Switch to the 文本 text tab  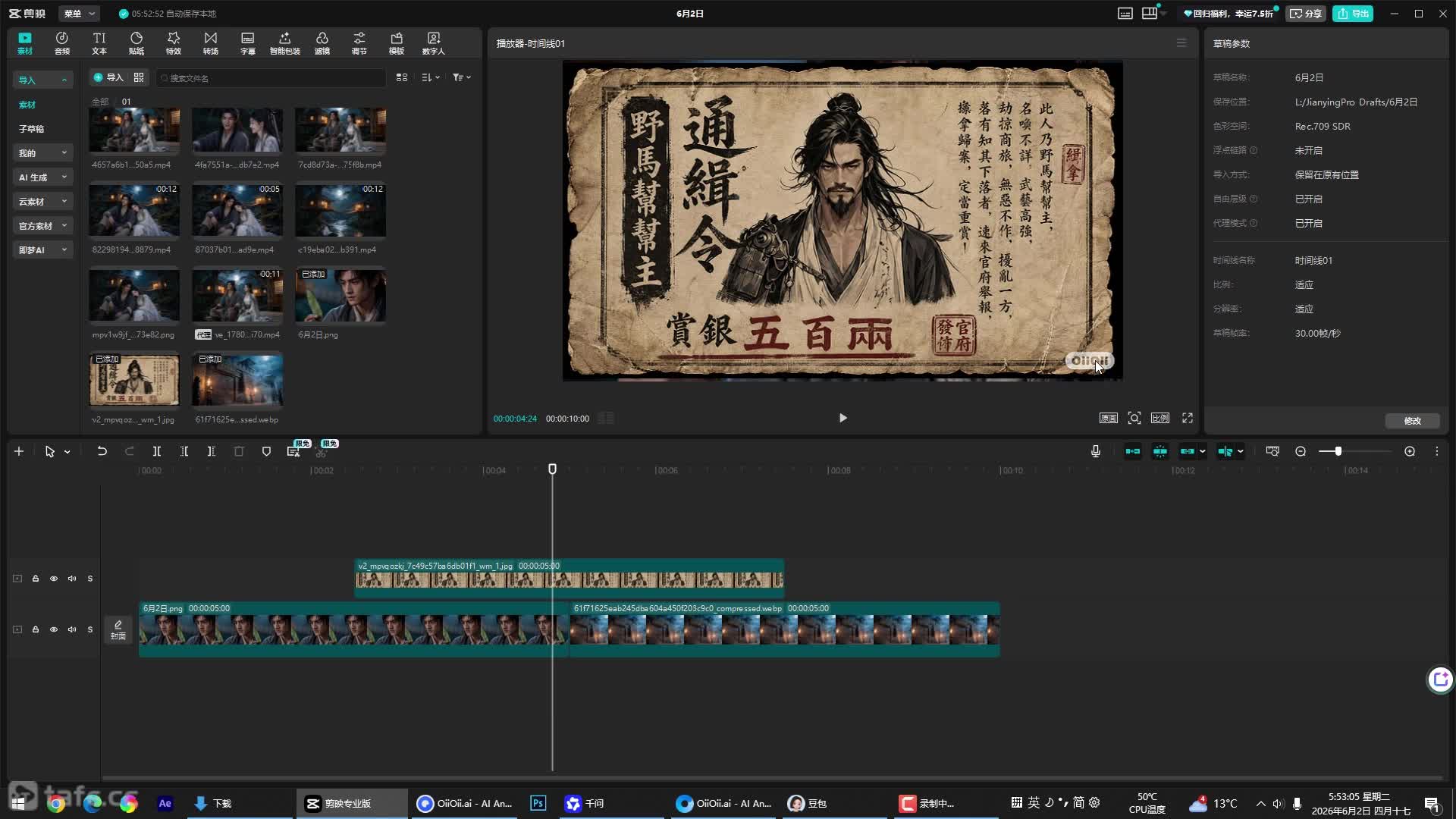click(x=99, y=43)
